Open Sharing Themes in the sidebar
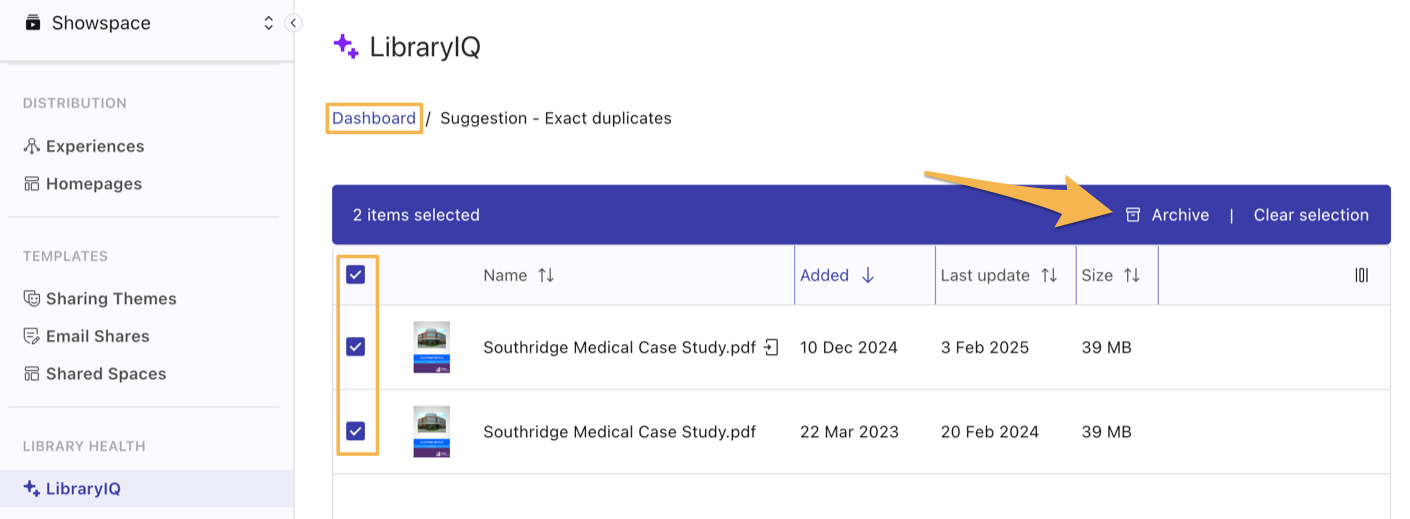 (x=110, y=299)
